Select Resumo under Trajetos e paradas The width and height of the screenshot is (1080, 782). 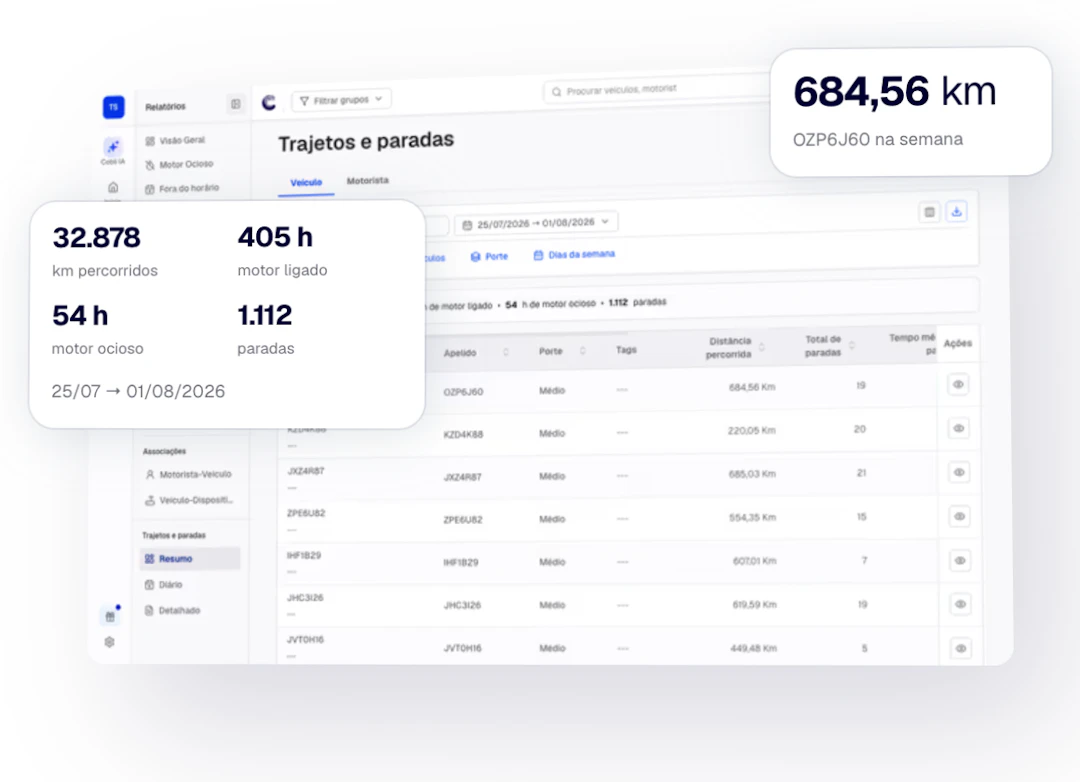190,559
